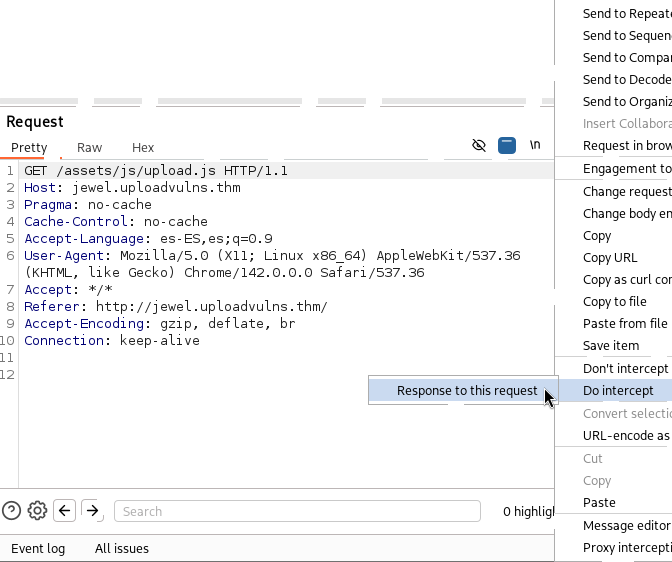The height and width of the screenshot is (562, 672).
Task: Toggle the blue message wrap icon
Action: (507, 145)
